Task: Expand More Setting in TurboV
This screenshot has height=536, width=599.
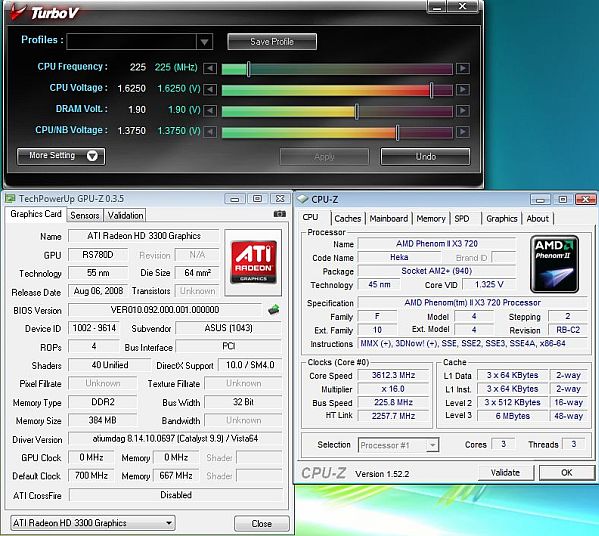Action: pos(61,156)
